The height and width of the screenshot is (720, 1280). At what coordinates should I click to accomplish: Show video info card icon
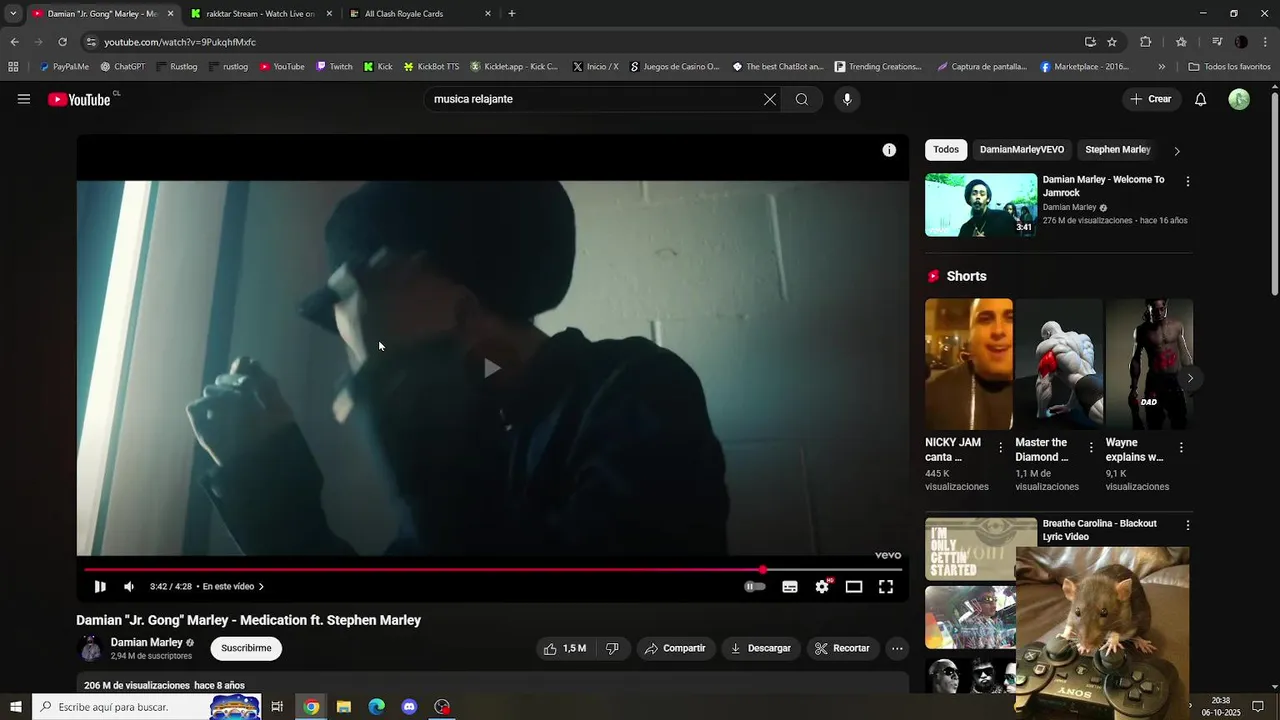889,150
